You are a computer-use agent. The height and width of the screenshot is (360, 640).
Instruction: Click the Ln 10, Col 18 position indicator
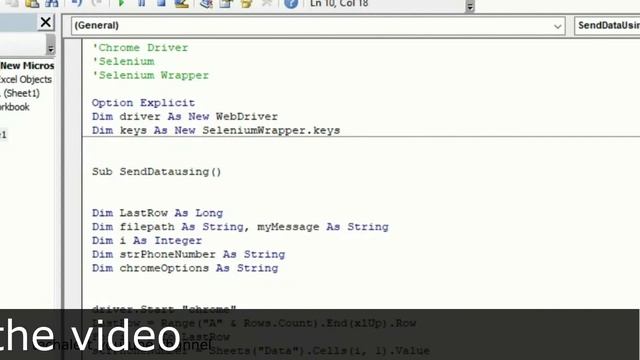point(339,4)
